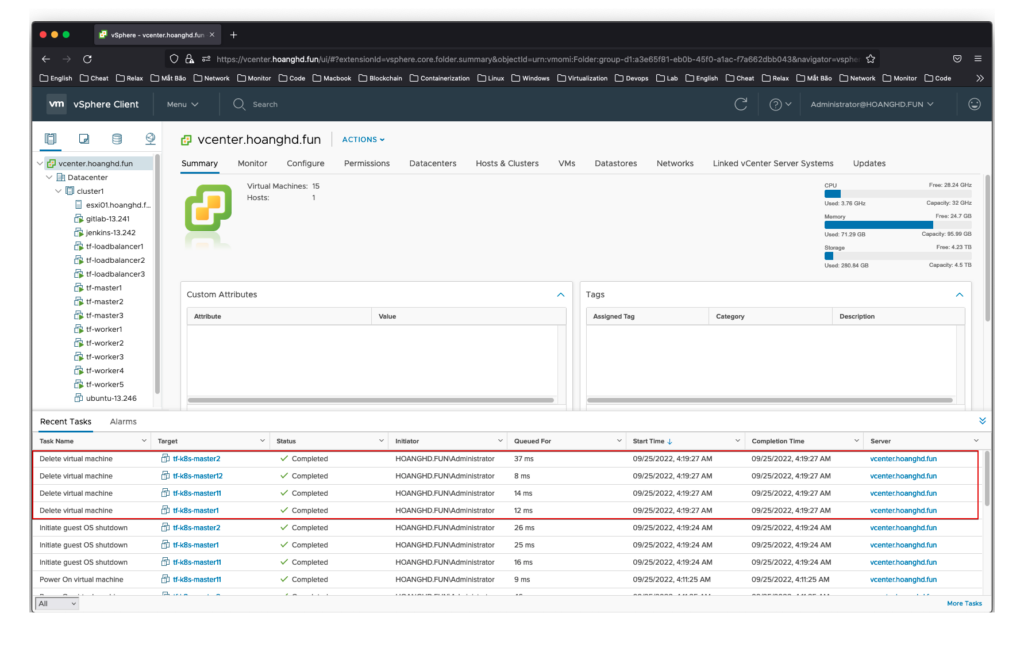This screenshot has height=655, width=1024.
Task: Switch to the Updates tab
Action: pos(869,163)
